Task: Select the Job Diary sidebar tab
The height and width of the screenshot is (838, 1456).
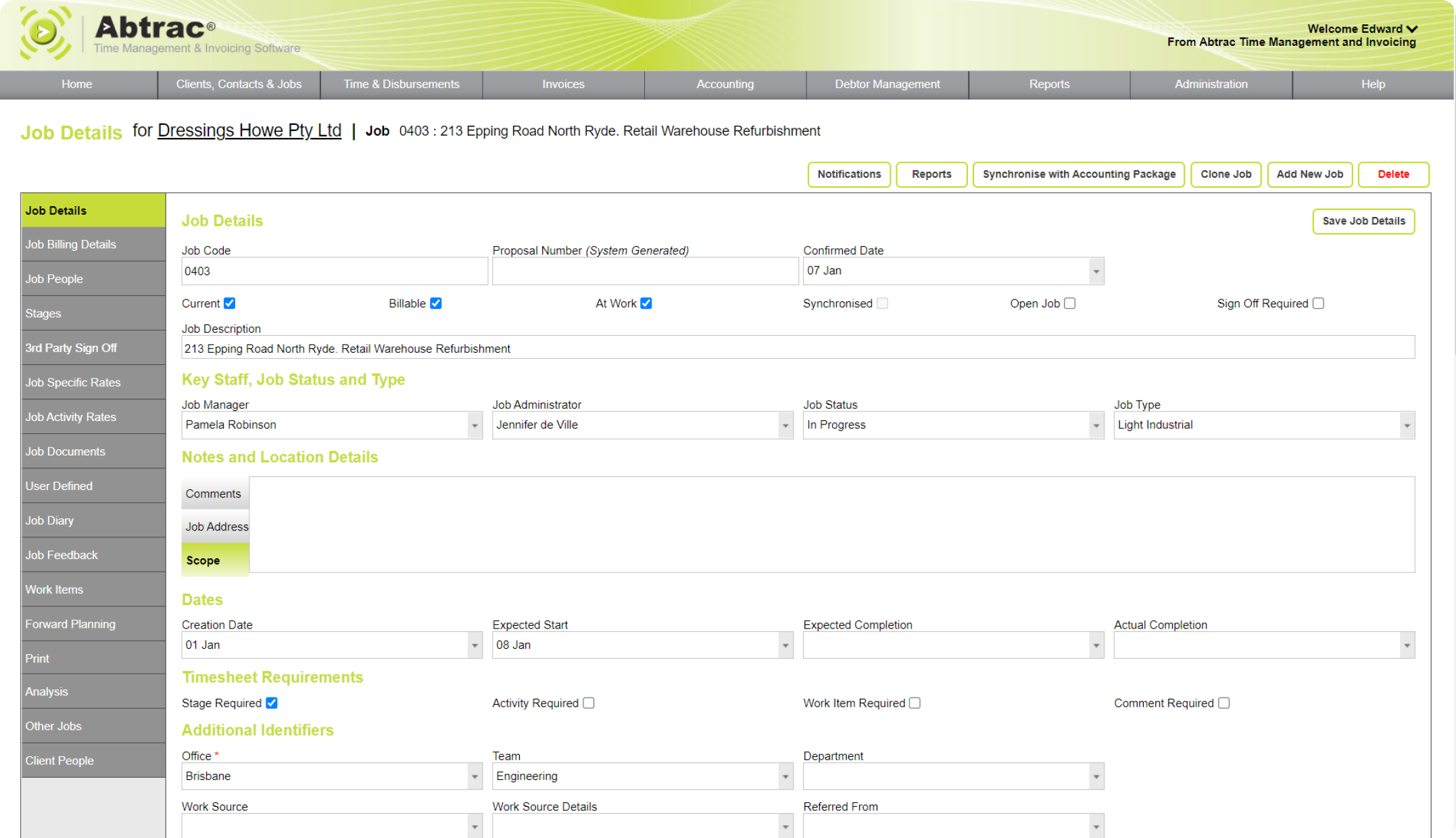Action: [93, 520]
